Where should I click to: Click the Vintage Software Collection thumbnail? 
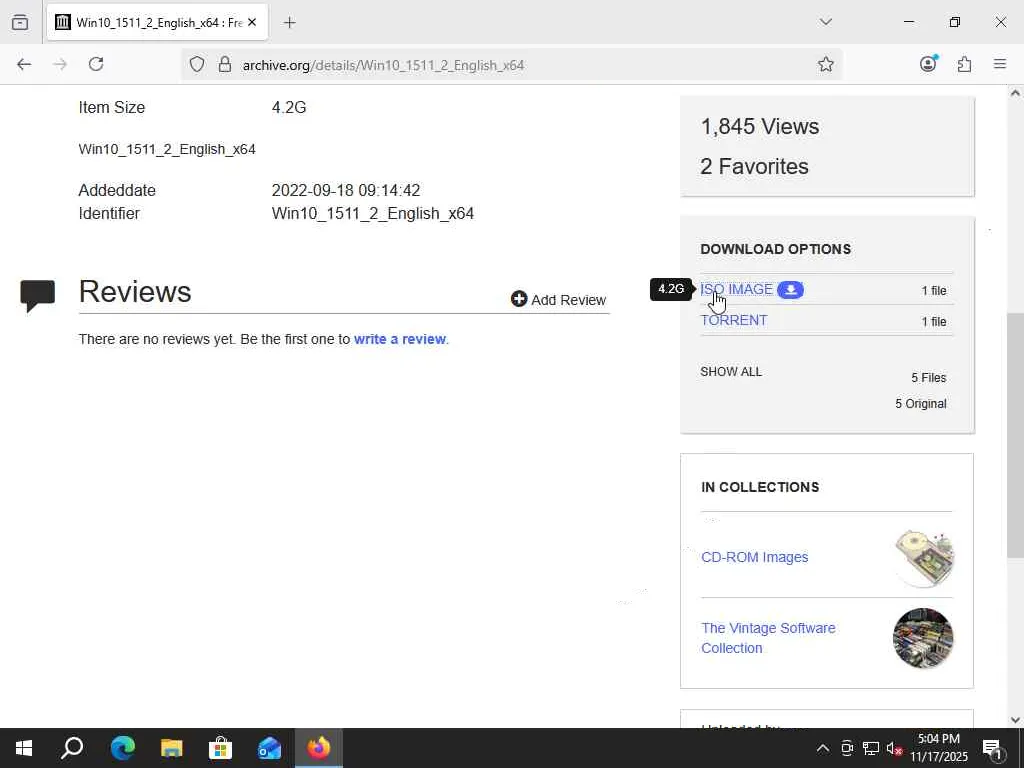coord(923,638)
